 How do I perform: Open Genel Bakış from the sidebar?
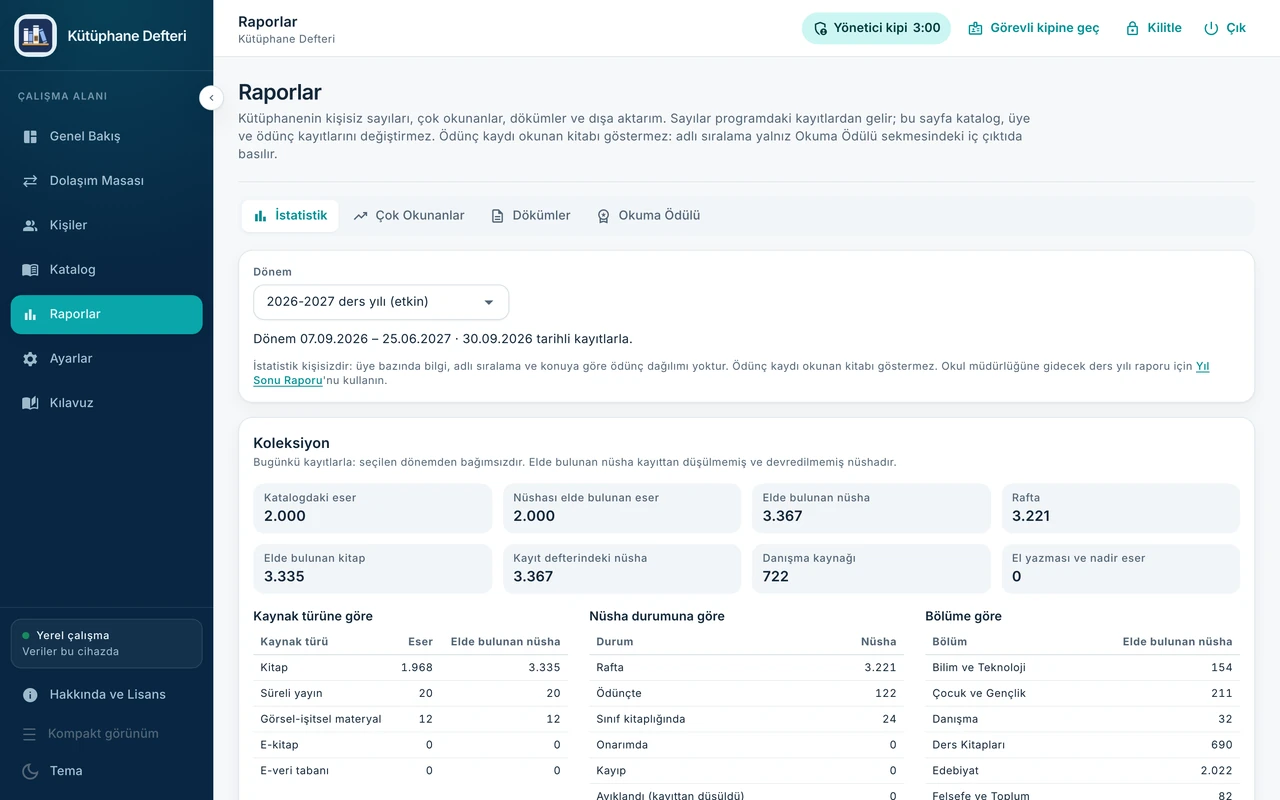coord(106,136)
